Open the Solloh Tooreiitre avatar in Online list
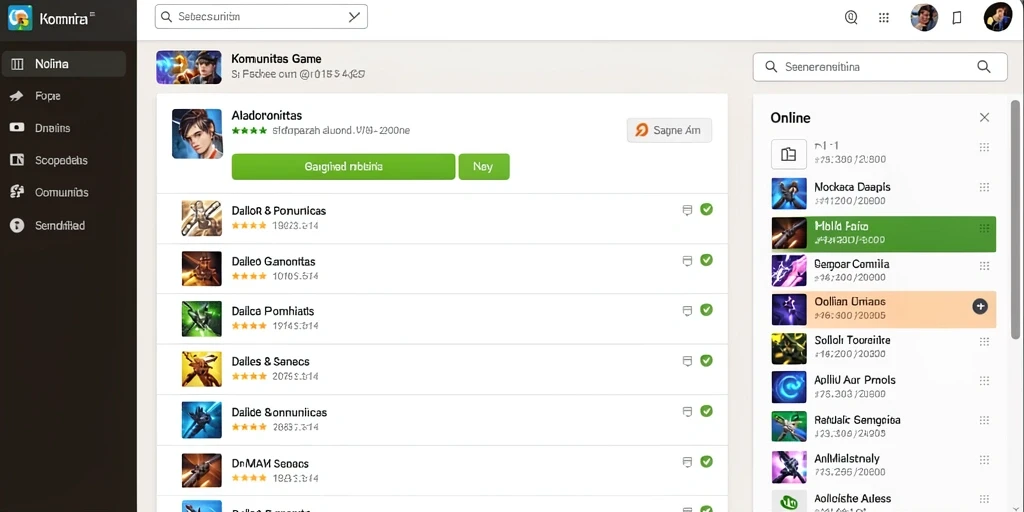 coord(789,348)
